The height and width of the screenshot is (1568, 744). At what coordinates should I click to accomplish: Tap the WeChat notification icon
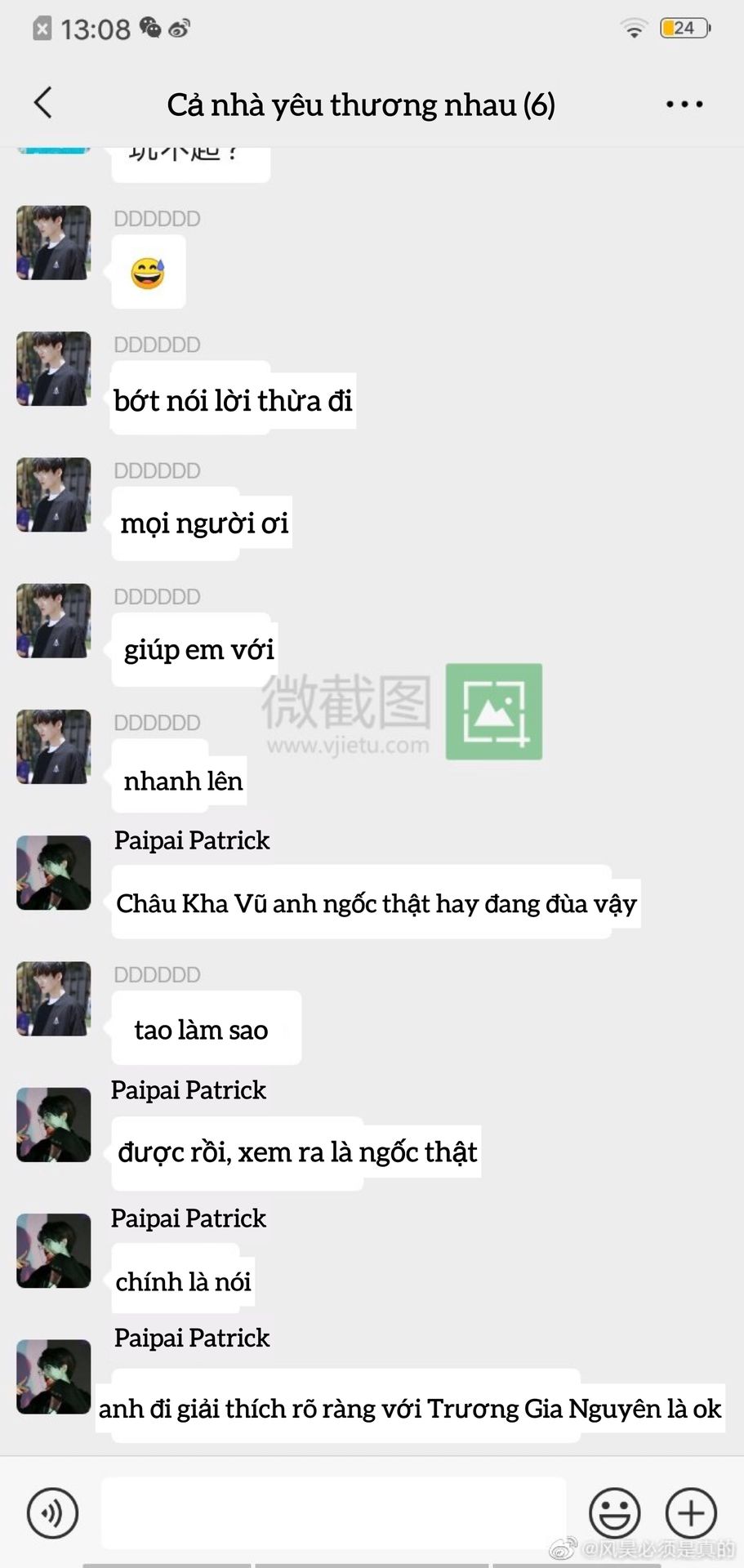click(x=150, y=28)
